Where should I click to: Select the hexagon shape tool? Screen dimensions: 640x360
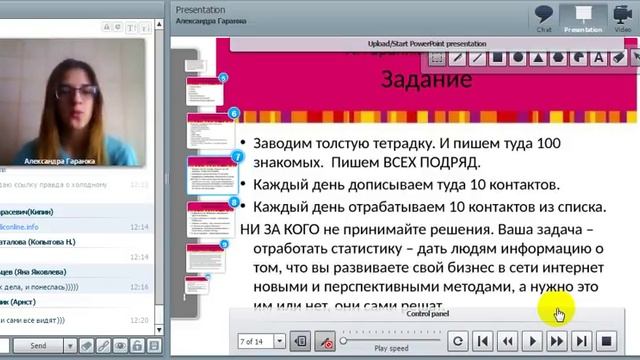558,58
